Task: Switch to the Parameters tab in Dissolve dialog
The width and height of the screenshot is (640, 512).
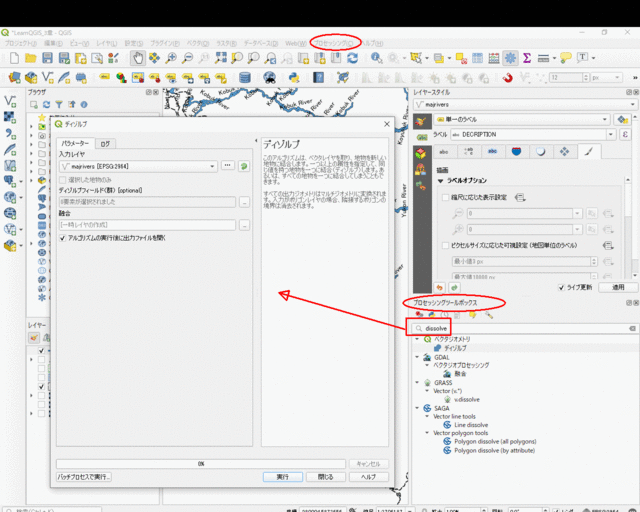Action: point(75,143)
